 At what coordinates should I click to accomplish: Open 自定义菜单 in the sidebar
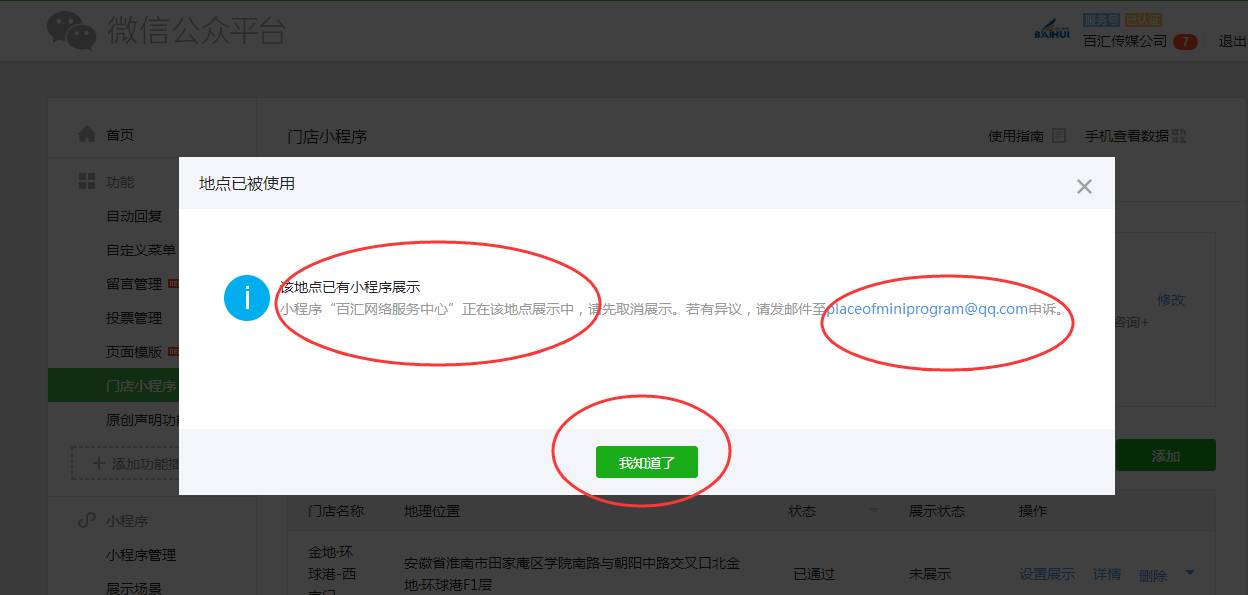[x=141, y=250]
